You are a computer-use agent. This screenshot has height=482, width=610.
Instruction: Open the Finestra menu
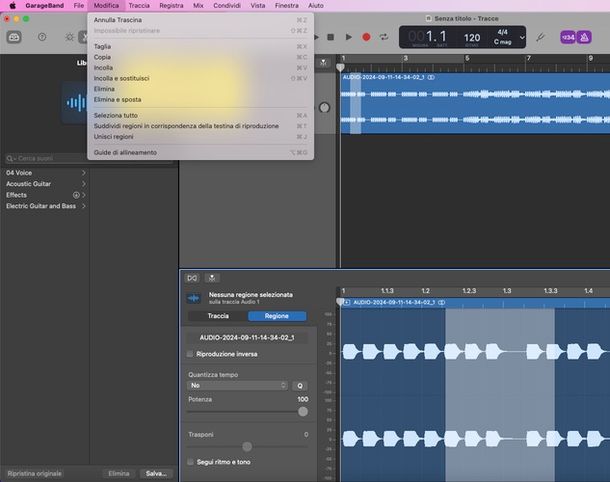[x=287, y=5]
